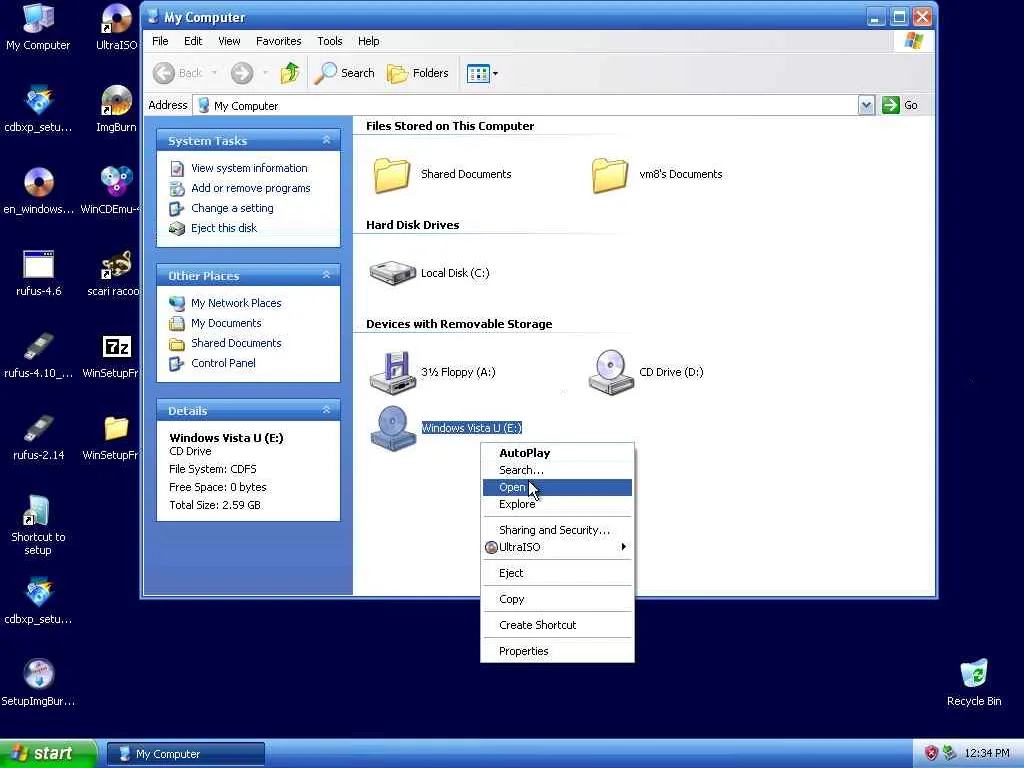Select the My Computer desktop icon
1024x768 pixels.
38,27
